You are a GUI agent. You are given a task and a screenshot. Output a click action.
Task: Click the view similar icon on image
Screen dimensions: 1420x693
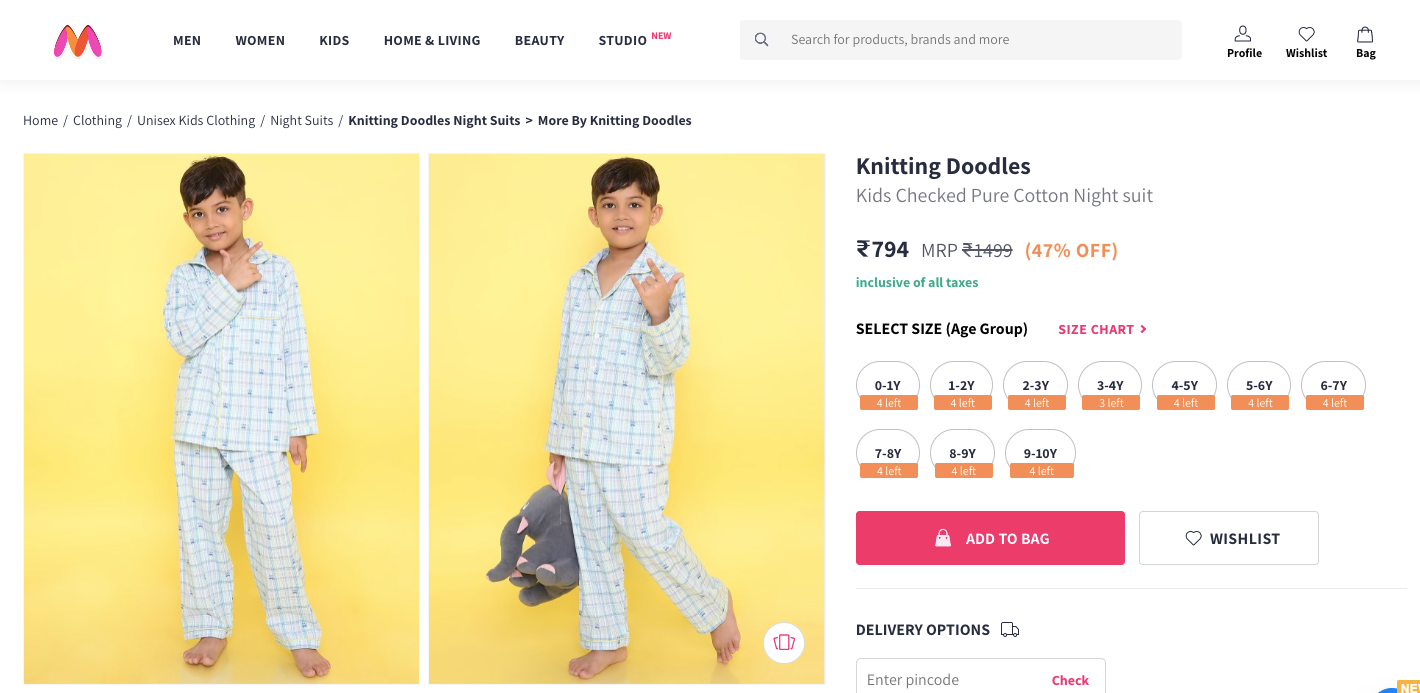tap(784, 642)
